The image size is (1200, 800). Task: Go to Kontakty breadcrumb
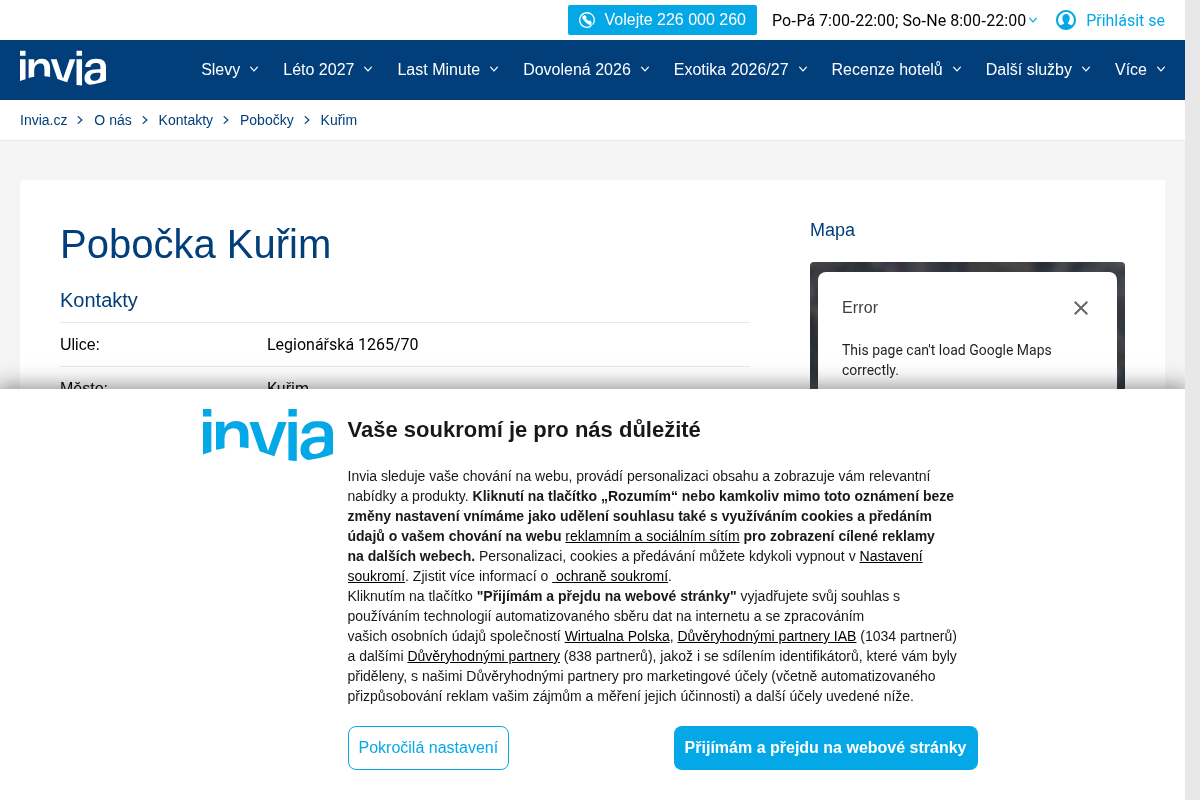(186, 120)
